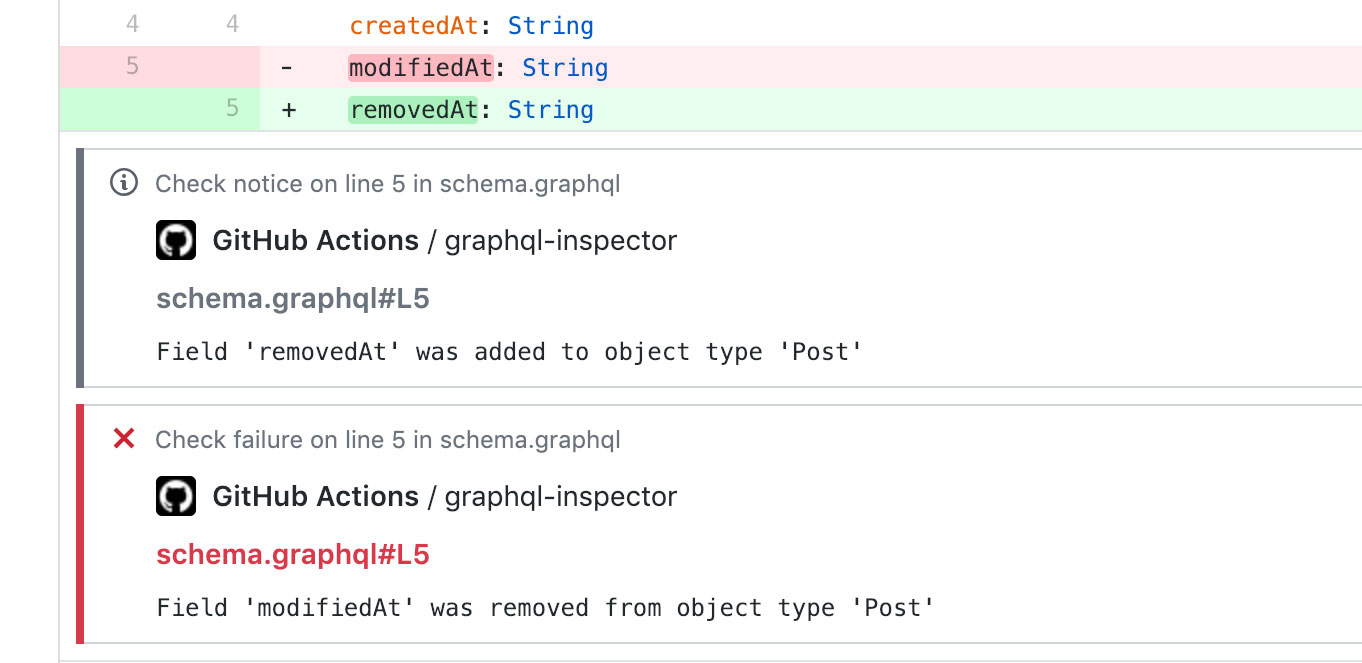The image size is (1362, 663).
Task: Open the schema.graphql#L5 link in the notice
Action: click(x=292, y=297)
